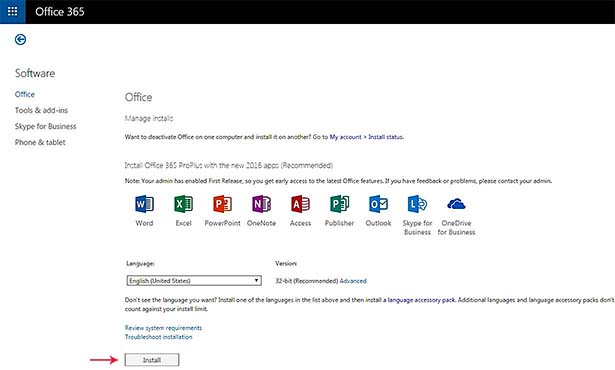Click the OneDrive for Business cloud icon

456,204
